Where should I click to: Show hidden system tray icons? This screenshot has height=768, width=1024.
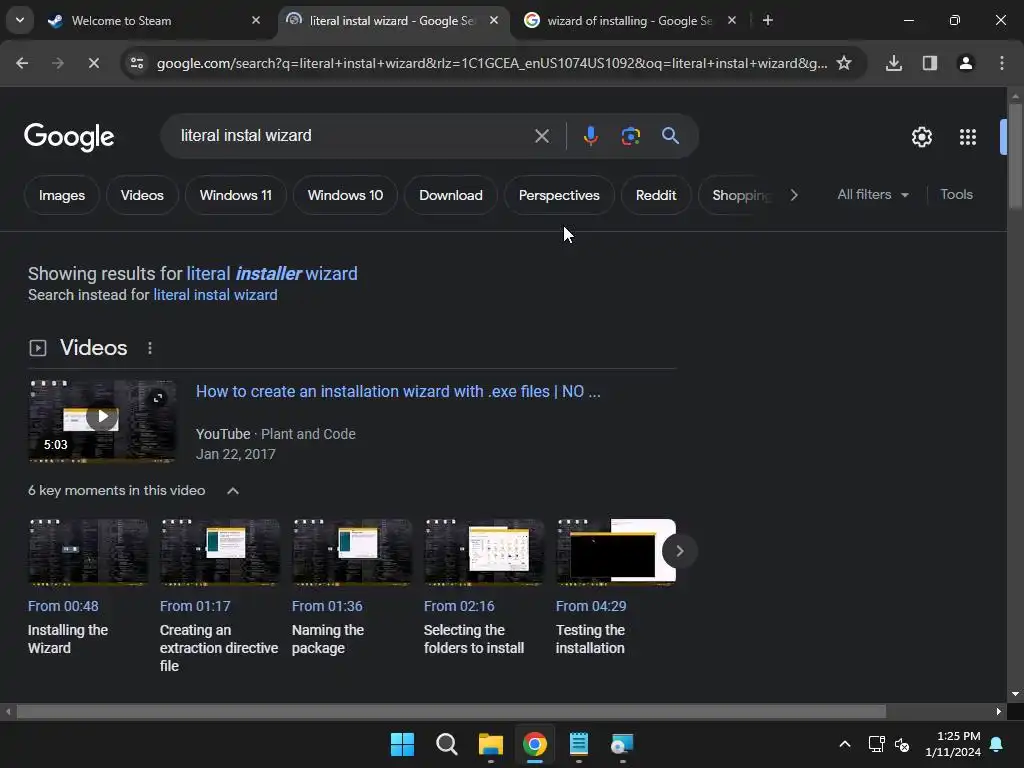[844, 744]
